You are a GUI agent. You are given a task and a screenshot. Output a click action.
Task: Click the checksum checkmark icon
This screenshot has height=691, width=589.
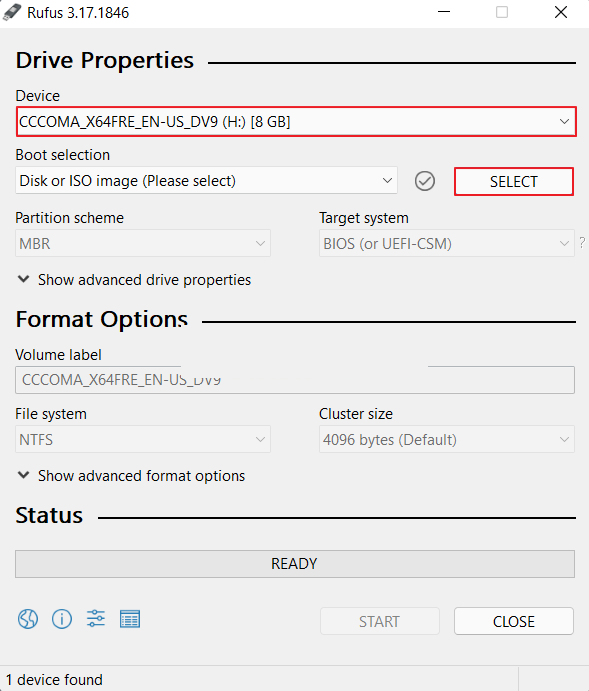point(425,181)
